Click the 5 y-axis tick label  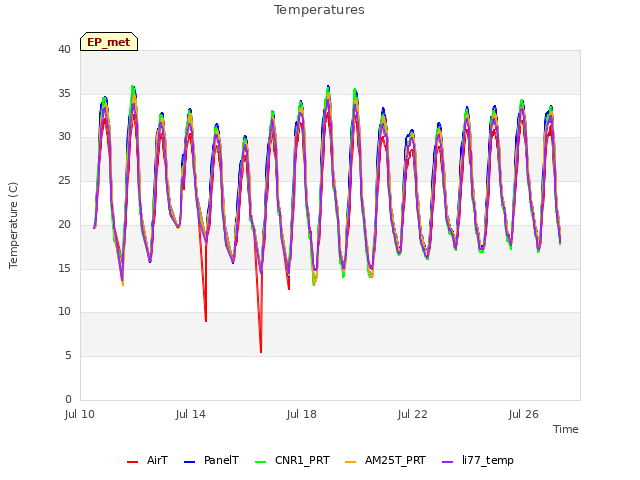(x=68, y=356)
